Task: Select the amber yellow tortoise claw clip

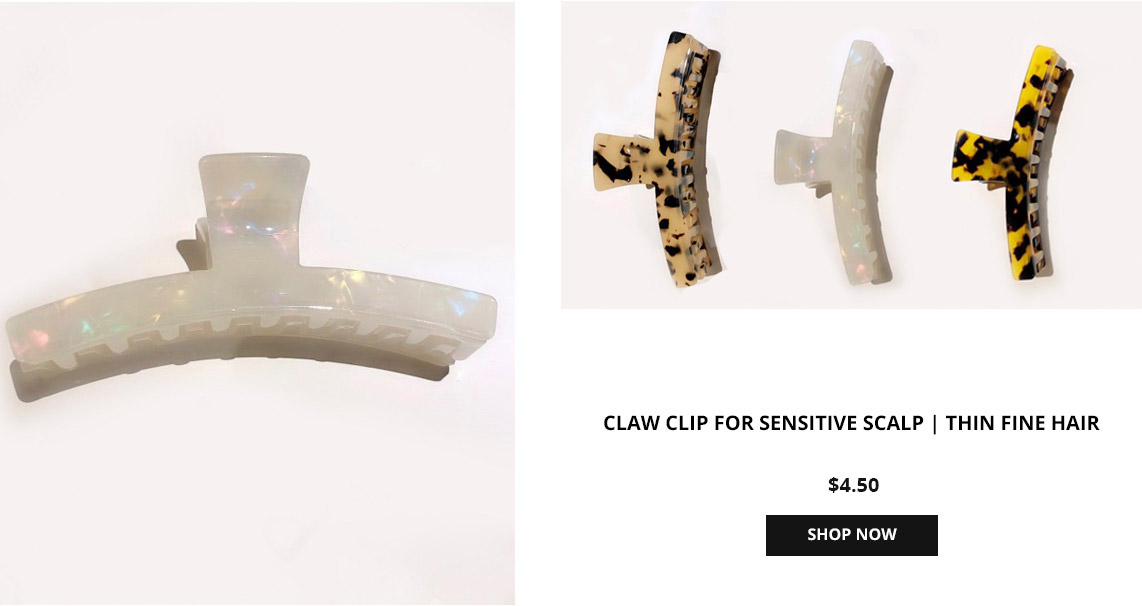Action: coord(1014,162)
